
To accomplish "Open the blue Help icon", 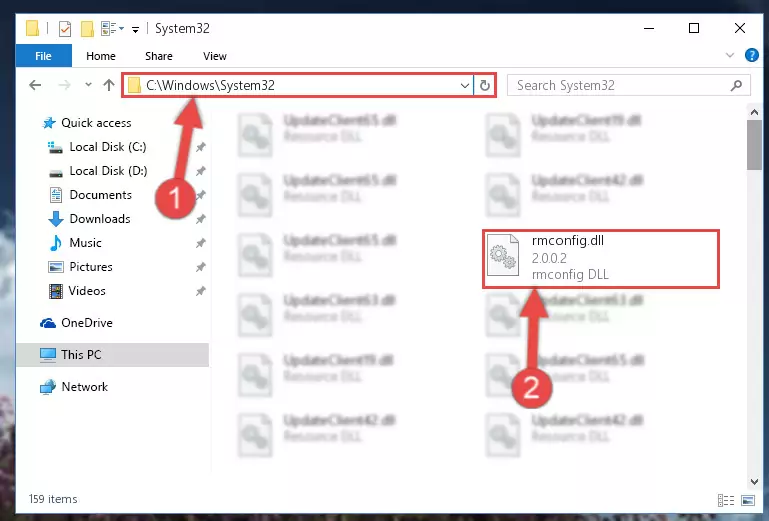I will tap(751, 55).
